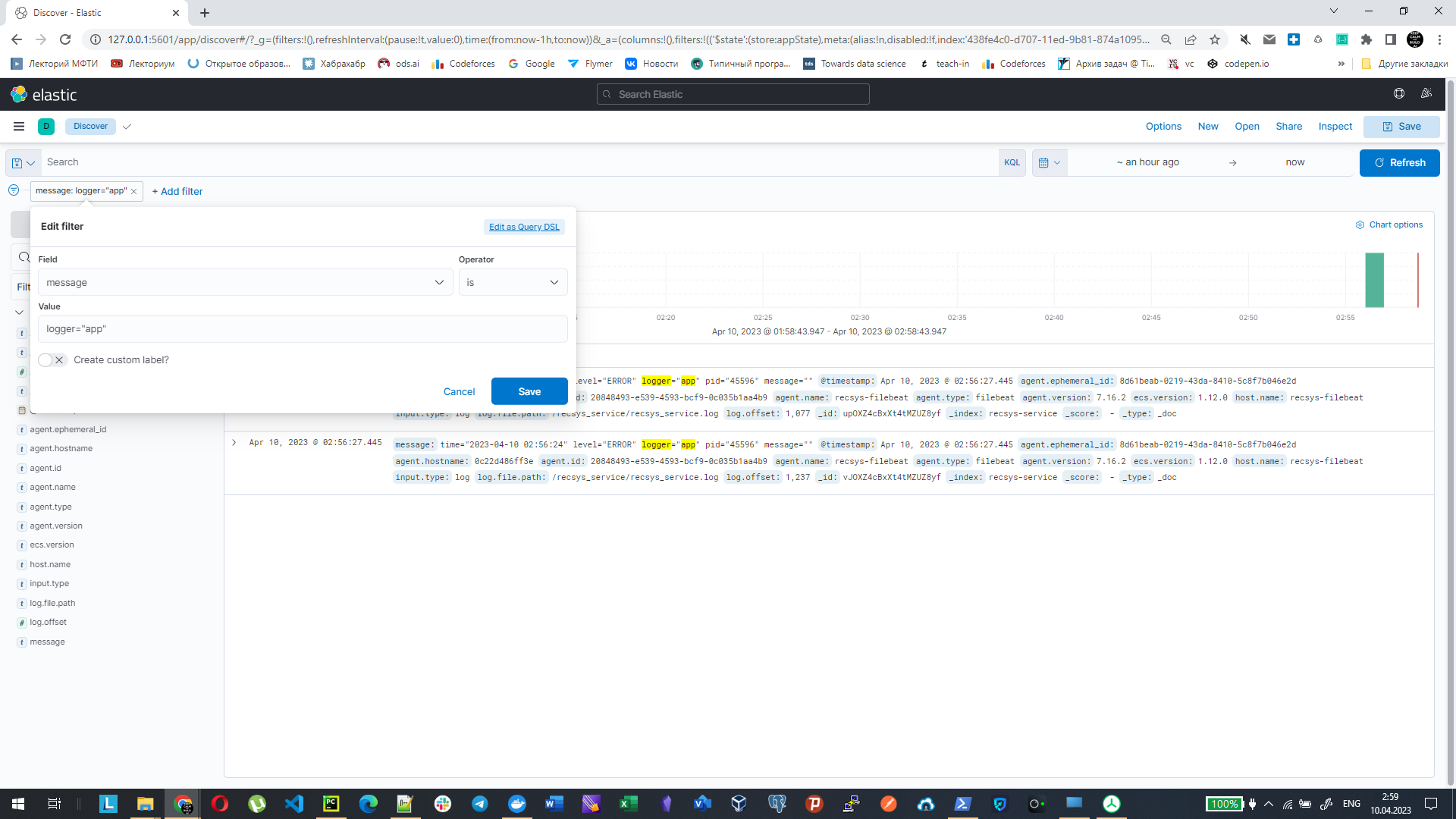Open the Operator dropdown showing is
The height and width of the screenshot is (819, 1456).
point(513,283)
